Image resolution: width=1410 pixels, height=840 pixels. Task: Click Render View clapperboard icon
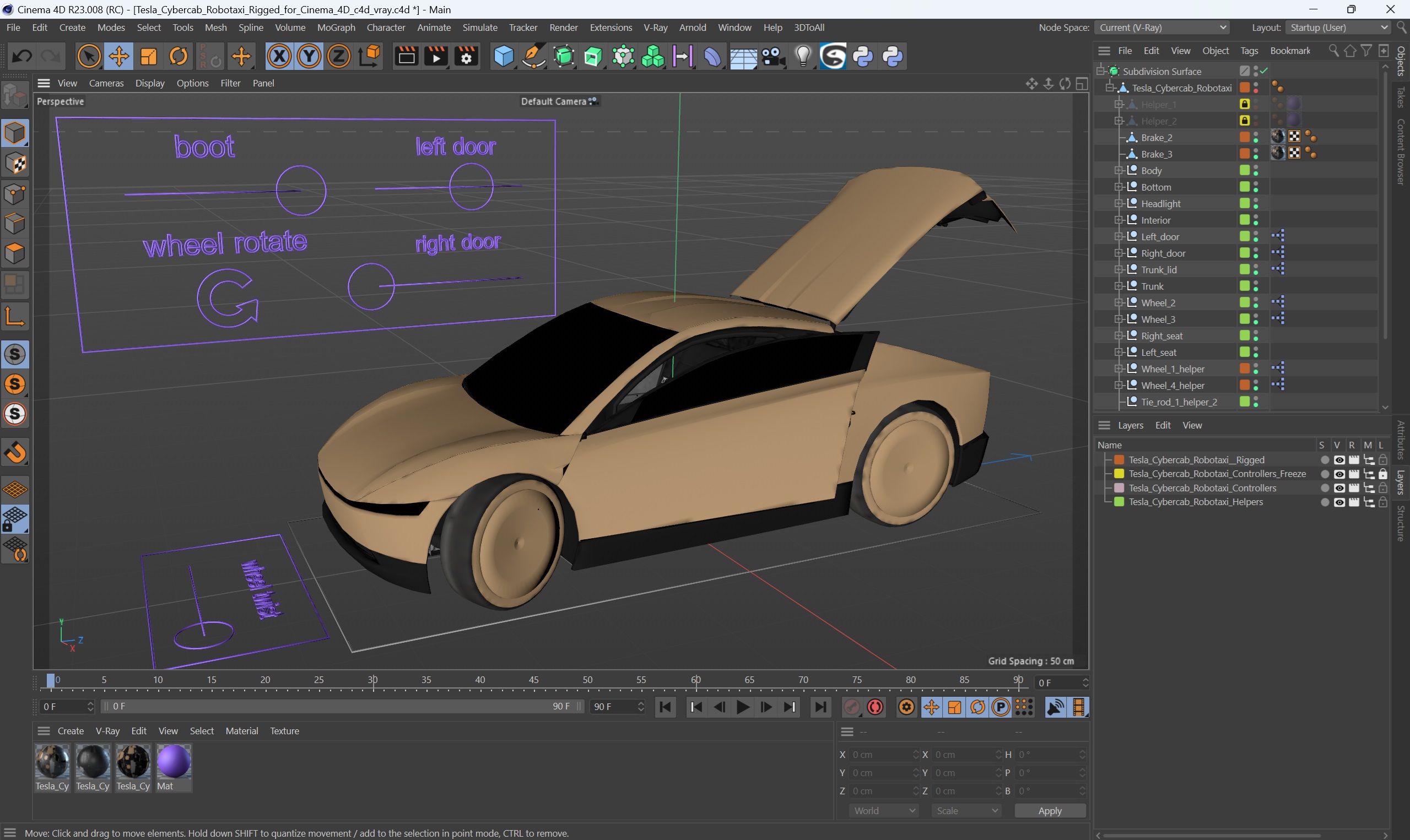(x=407, y=56)
